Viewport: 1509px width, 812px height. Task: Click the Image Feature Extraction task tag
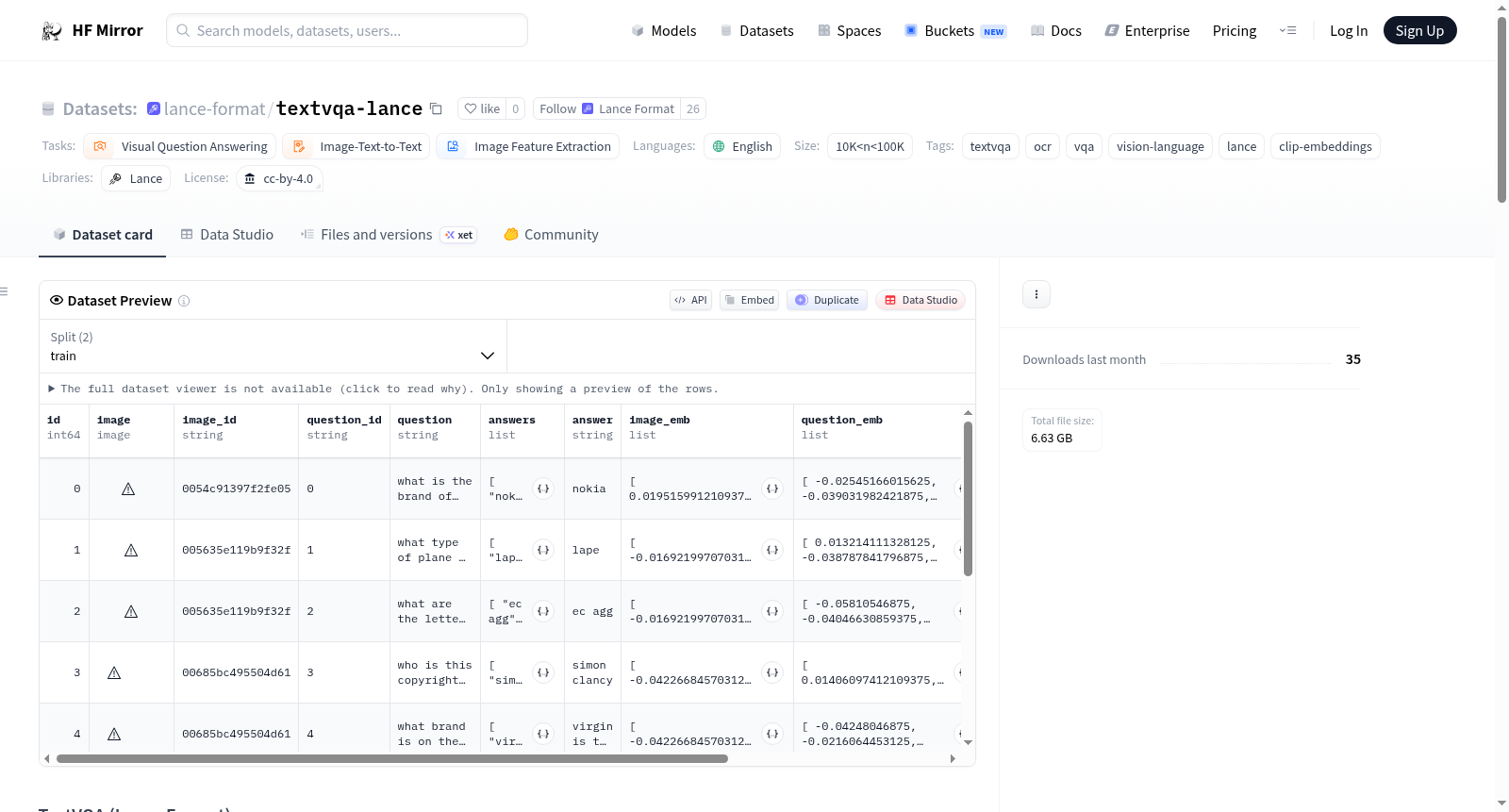[528, 146]
